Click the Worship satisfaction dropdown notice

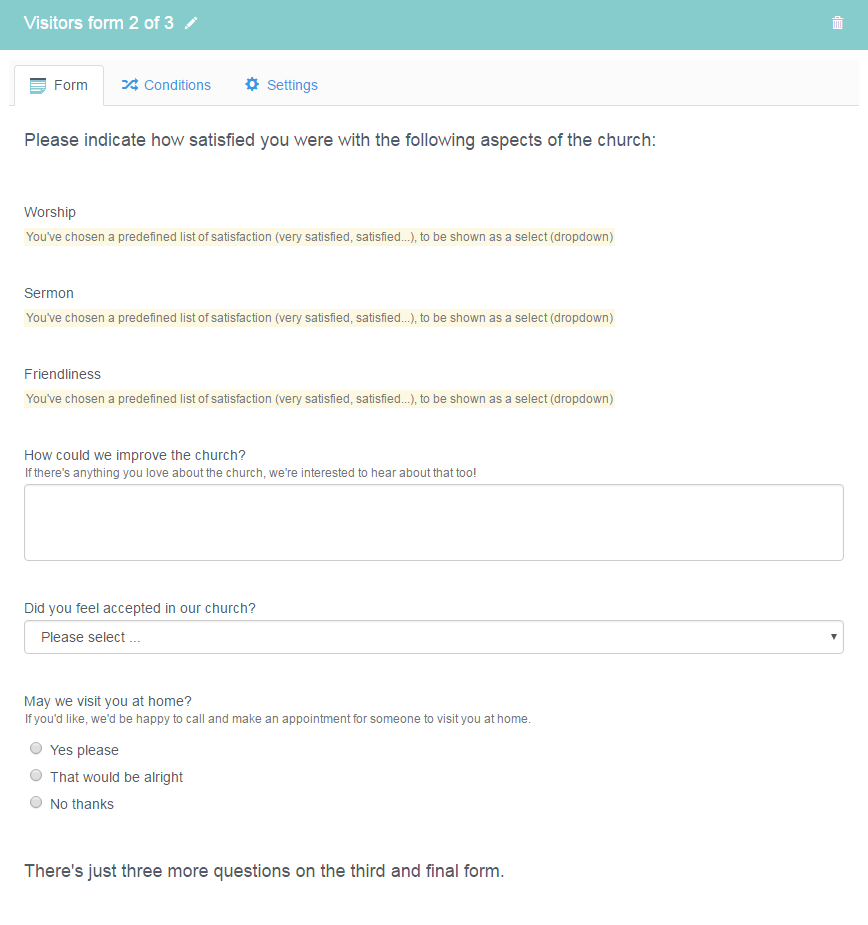(x=319, y=237)
